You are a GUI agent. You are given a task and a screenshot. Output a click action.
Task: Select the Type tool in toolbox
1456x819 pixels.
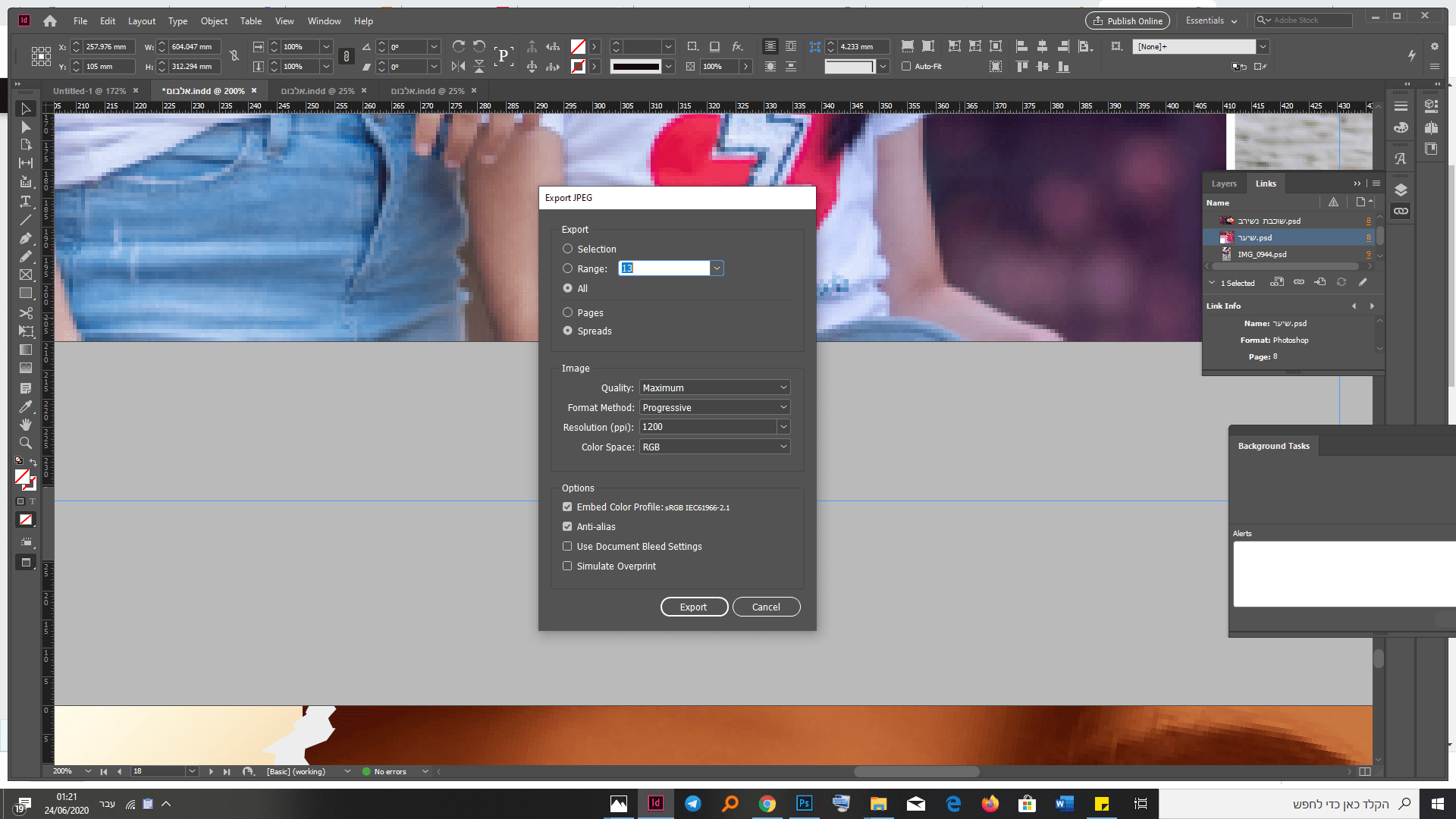[25, 202]
